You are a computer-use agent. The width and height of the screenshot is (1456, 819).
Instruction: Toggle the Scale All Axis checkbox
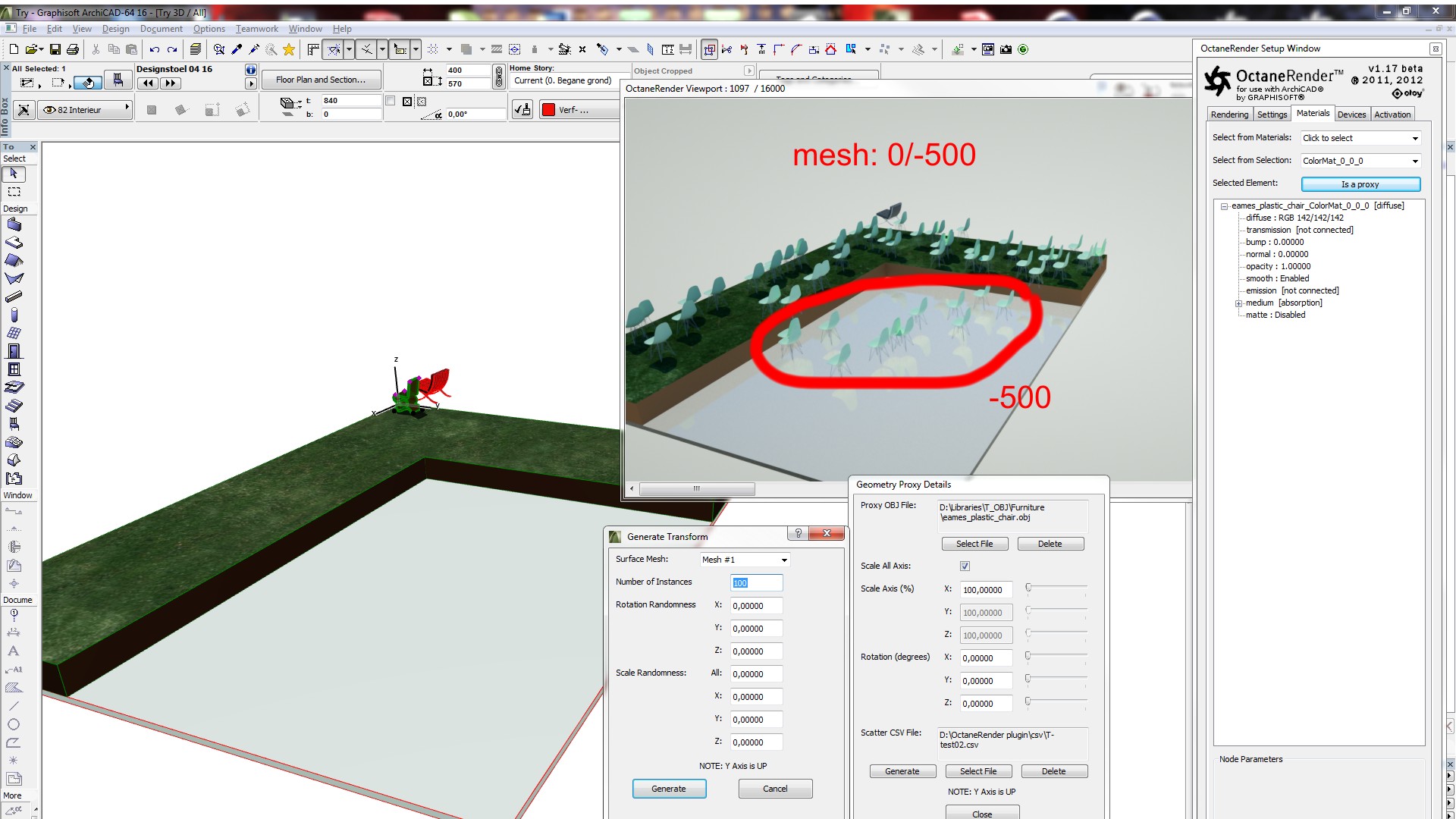click(x=965, y=566)
